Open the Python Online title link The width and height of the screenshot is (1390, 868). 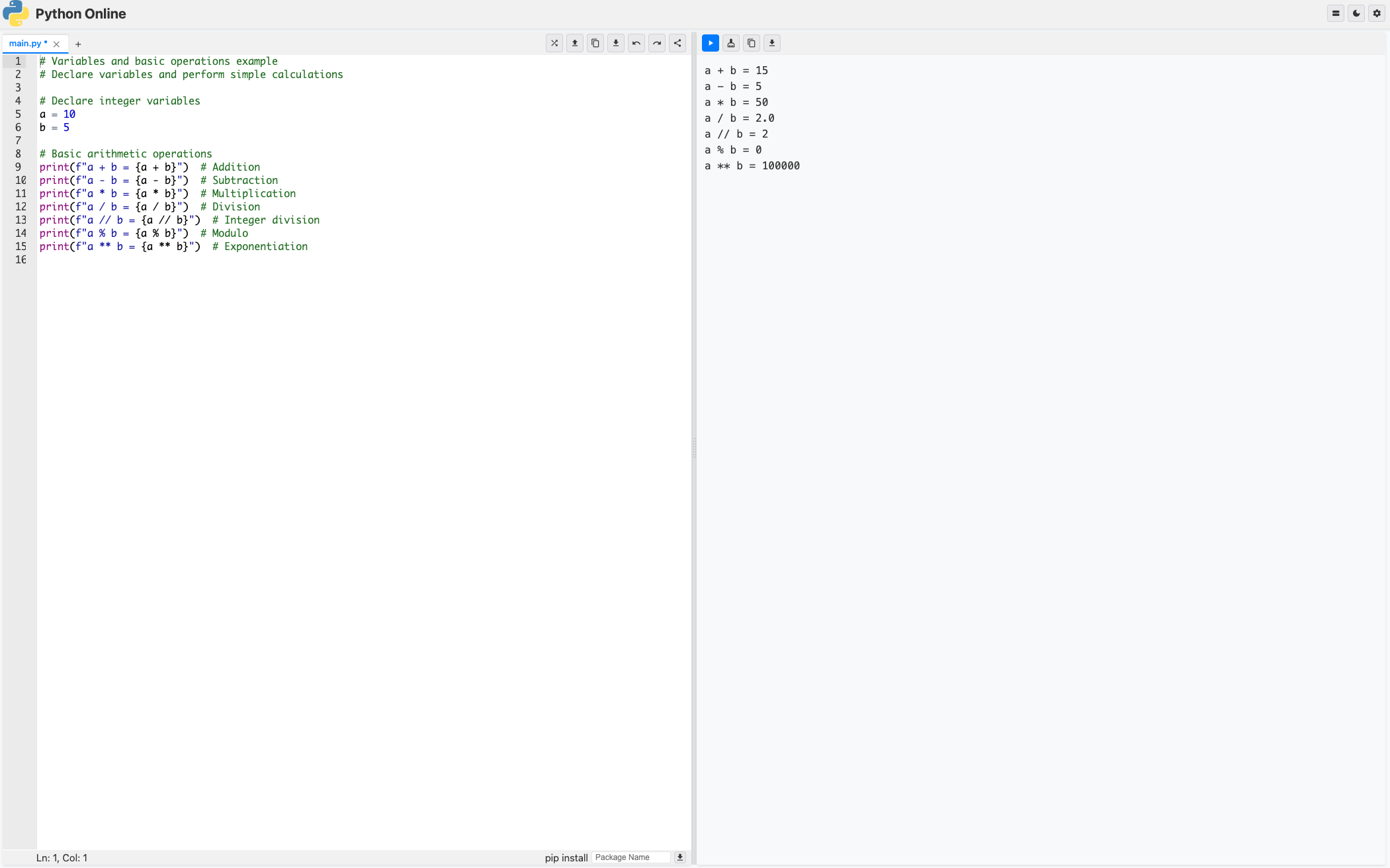click(81, 14)
